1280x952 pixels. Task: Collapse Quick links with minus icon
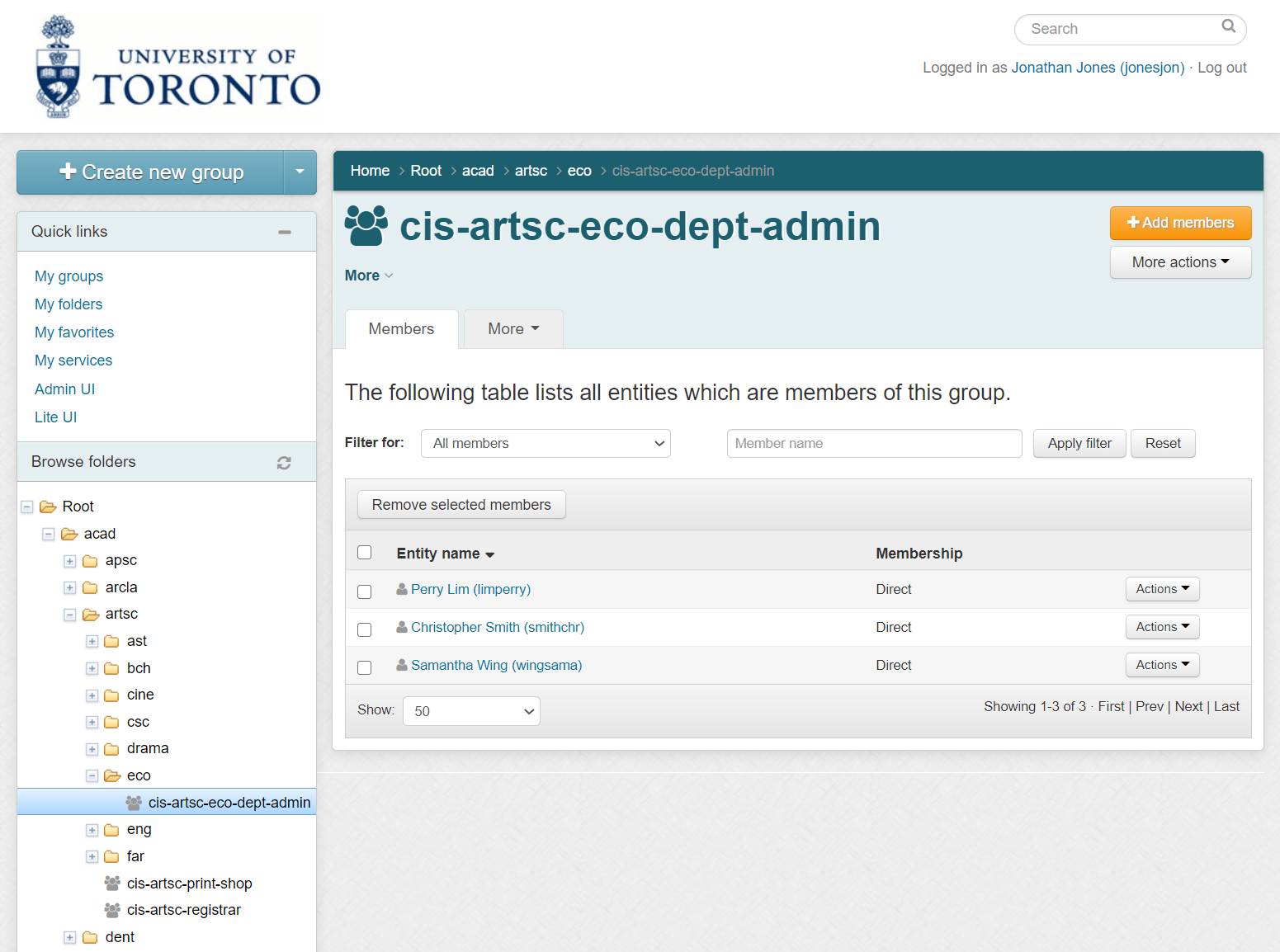point(285,233)
